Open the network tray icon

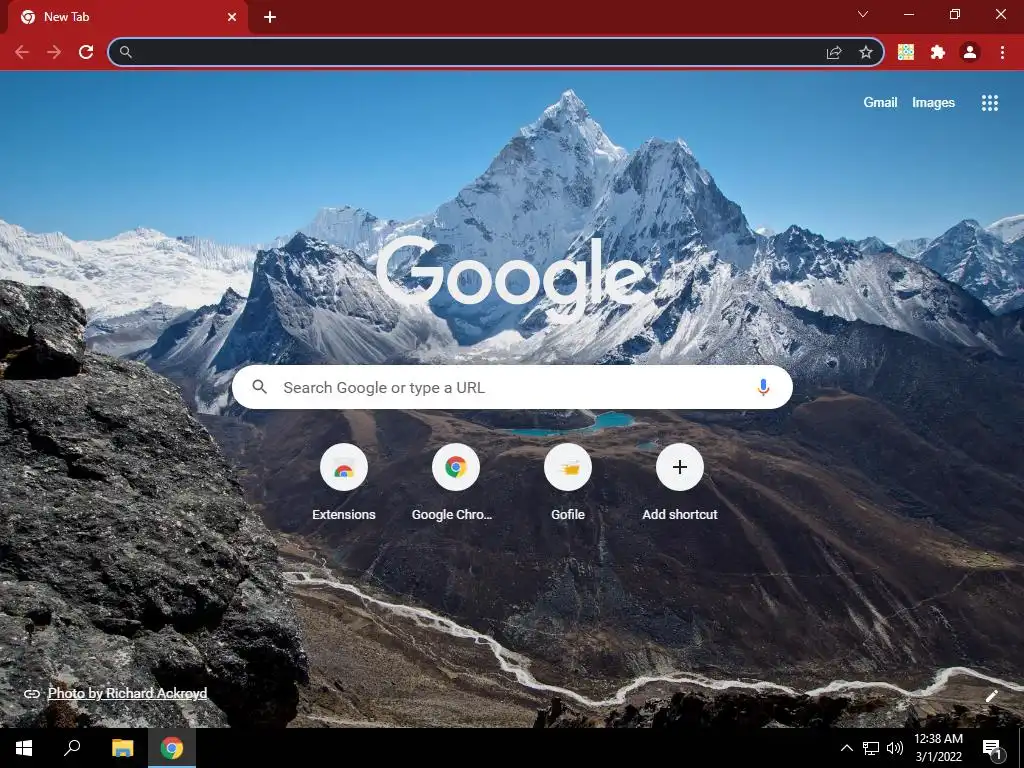coord(871,748)
